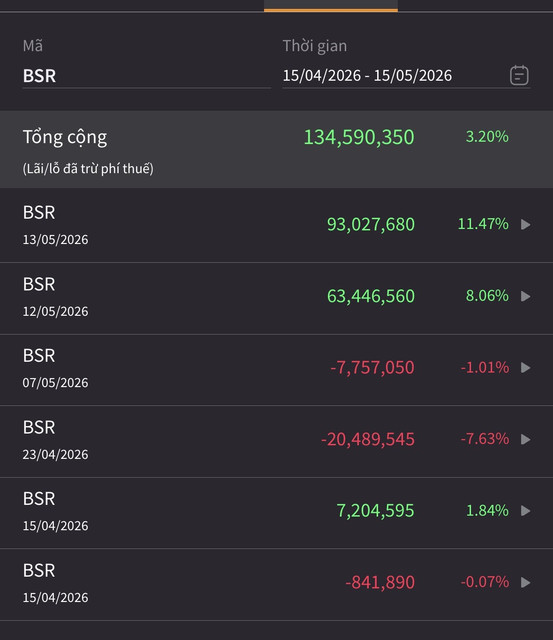The height and width of the screenshot is (640, 553).
Task: Click the Tổng cộng label
Action: tap(65, 138)
